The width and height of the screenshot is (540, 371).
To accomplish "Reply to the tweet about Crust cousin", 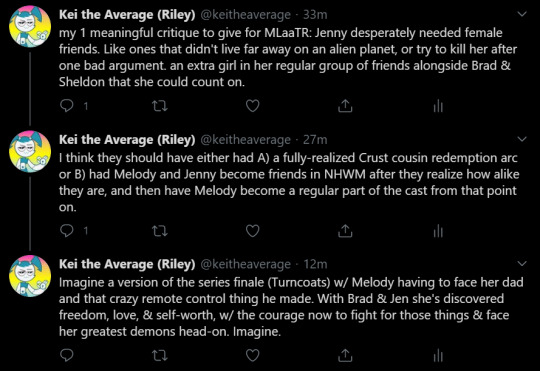I will [66, 230].
